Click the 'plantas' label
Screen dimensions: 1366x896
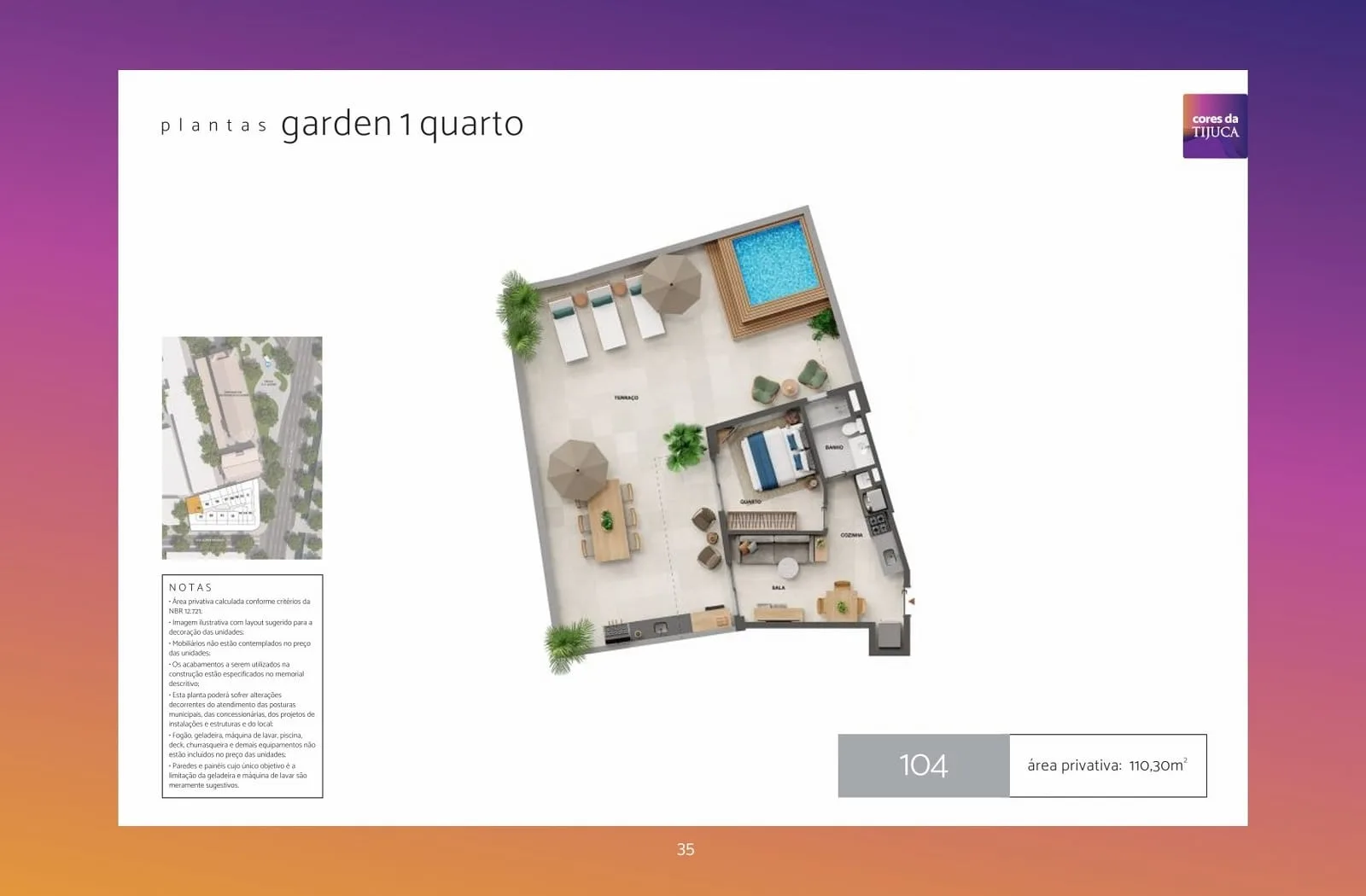(x=213, y=126)
